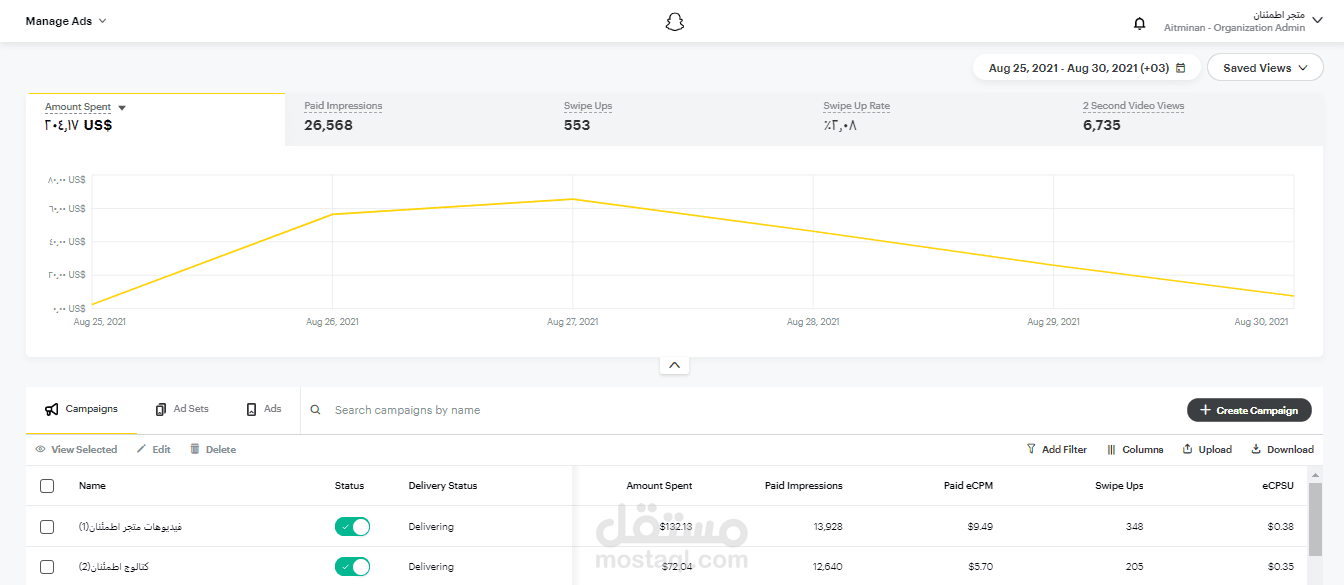This screenshot has width=1344, height=585.
Task: Click the Delete trash icon
Action: coord(195,449)
